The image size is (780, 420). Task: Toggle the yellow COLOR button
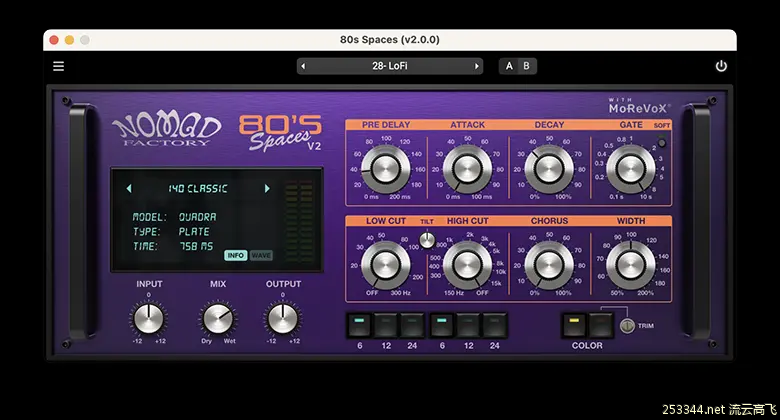574,325
